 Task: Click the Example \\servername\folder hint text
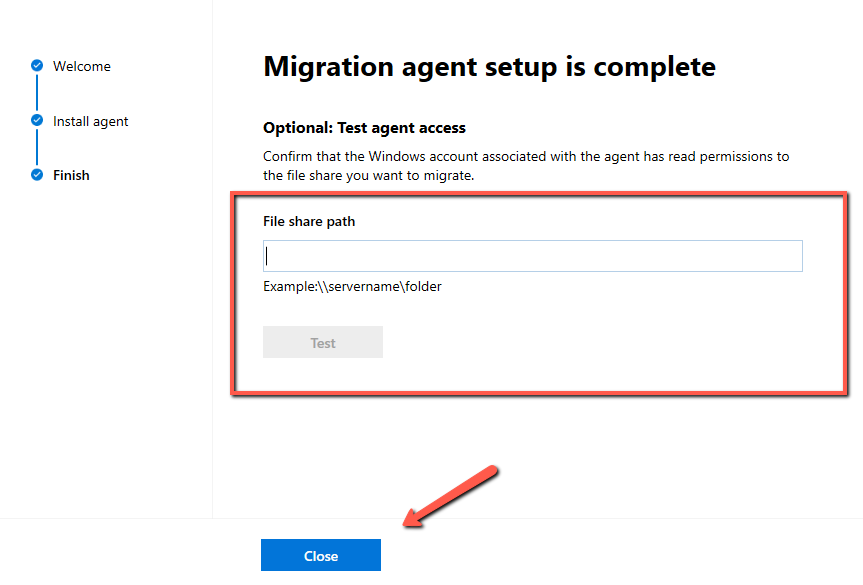[x=352, y=286]
